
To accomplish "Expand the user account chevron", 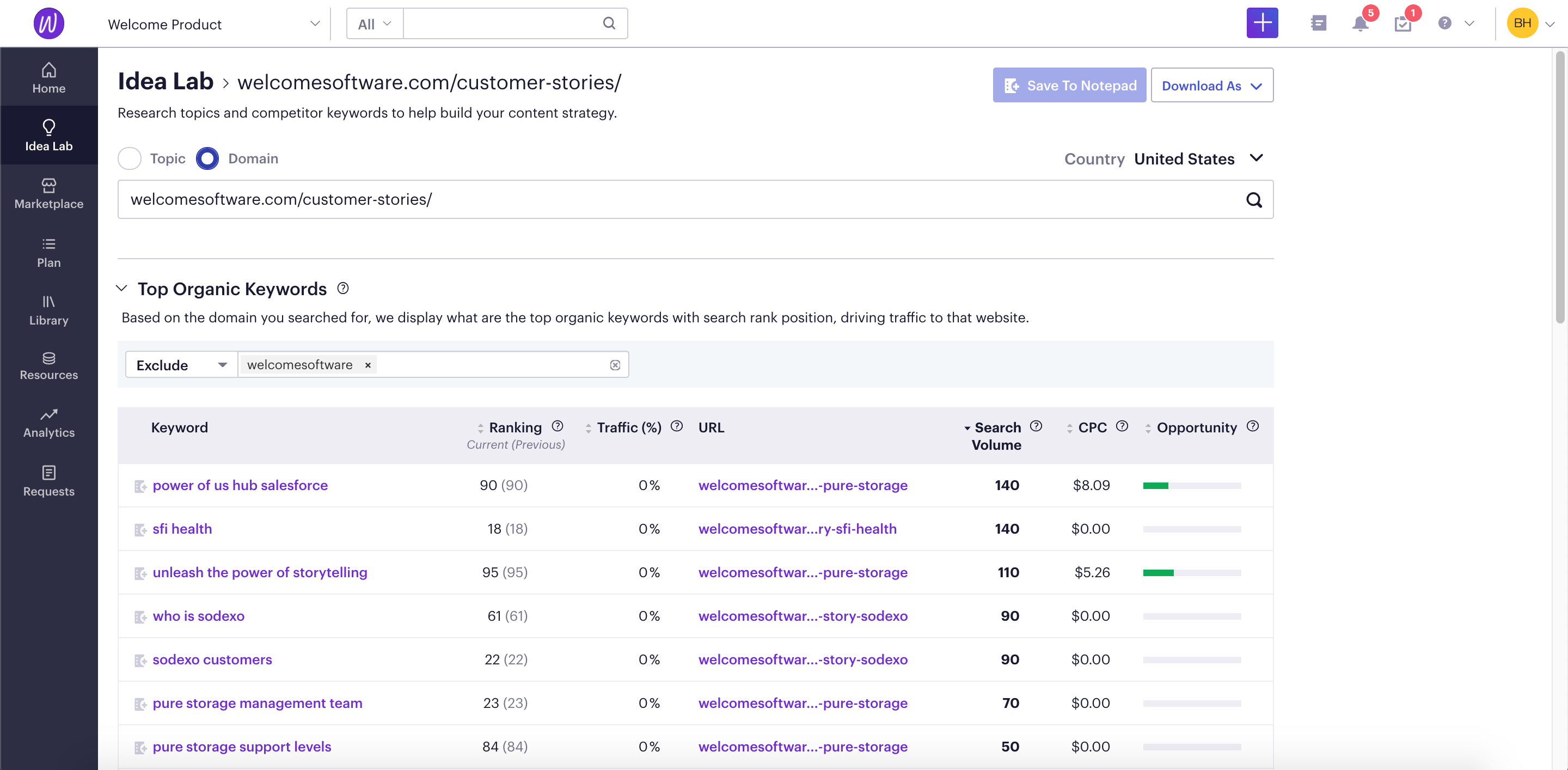I will click(x=1551, y=24).
